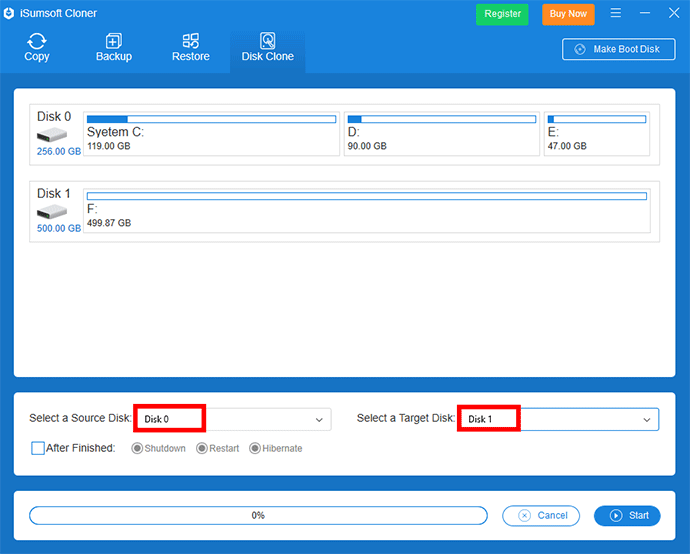Click the Copy icon in the toolbar
Screen dimensions: 690x554
coord(37,42)
